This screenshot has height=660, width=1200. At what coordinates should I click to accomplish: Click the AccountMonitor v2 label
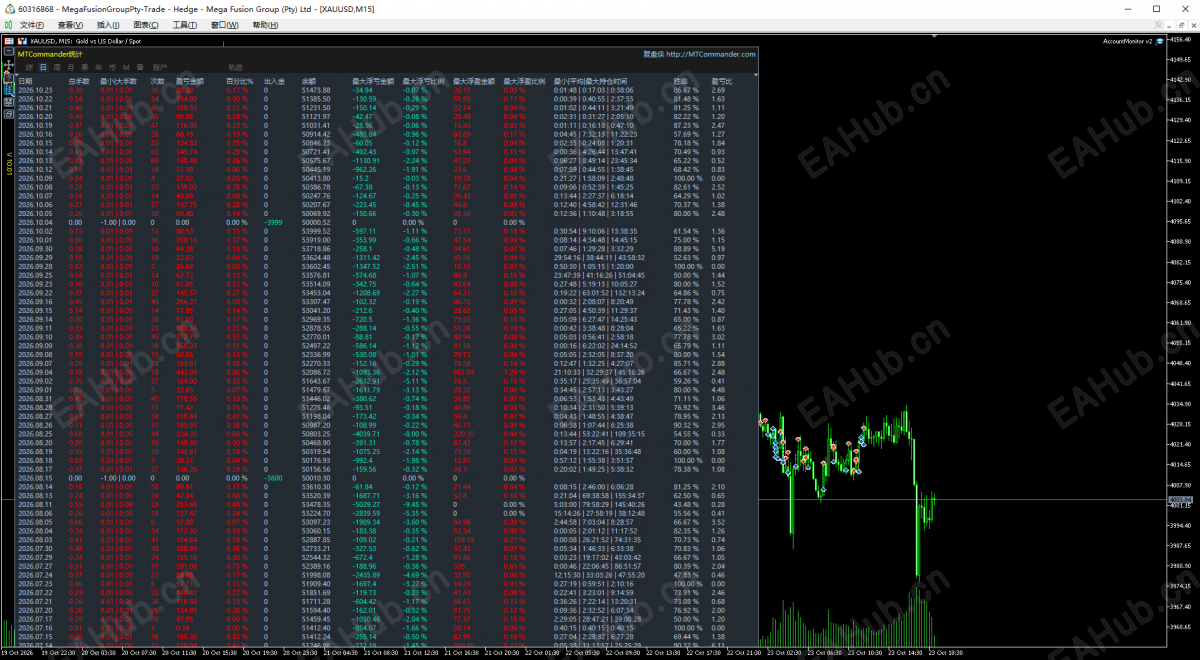pos(1127,41)
